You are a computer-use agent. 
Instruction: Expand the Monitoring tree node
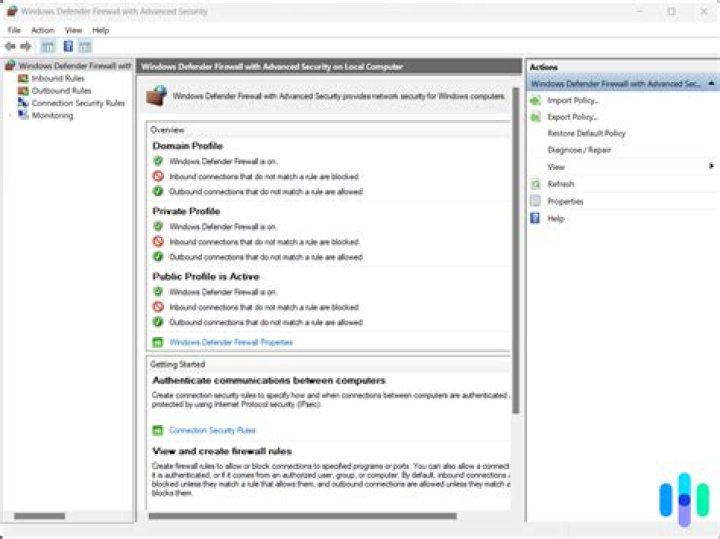tap(10, 115)
